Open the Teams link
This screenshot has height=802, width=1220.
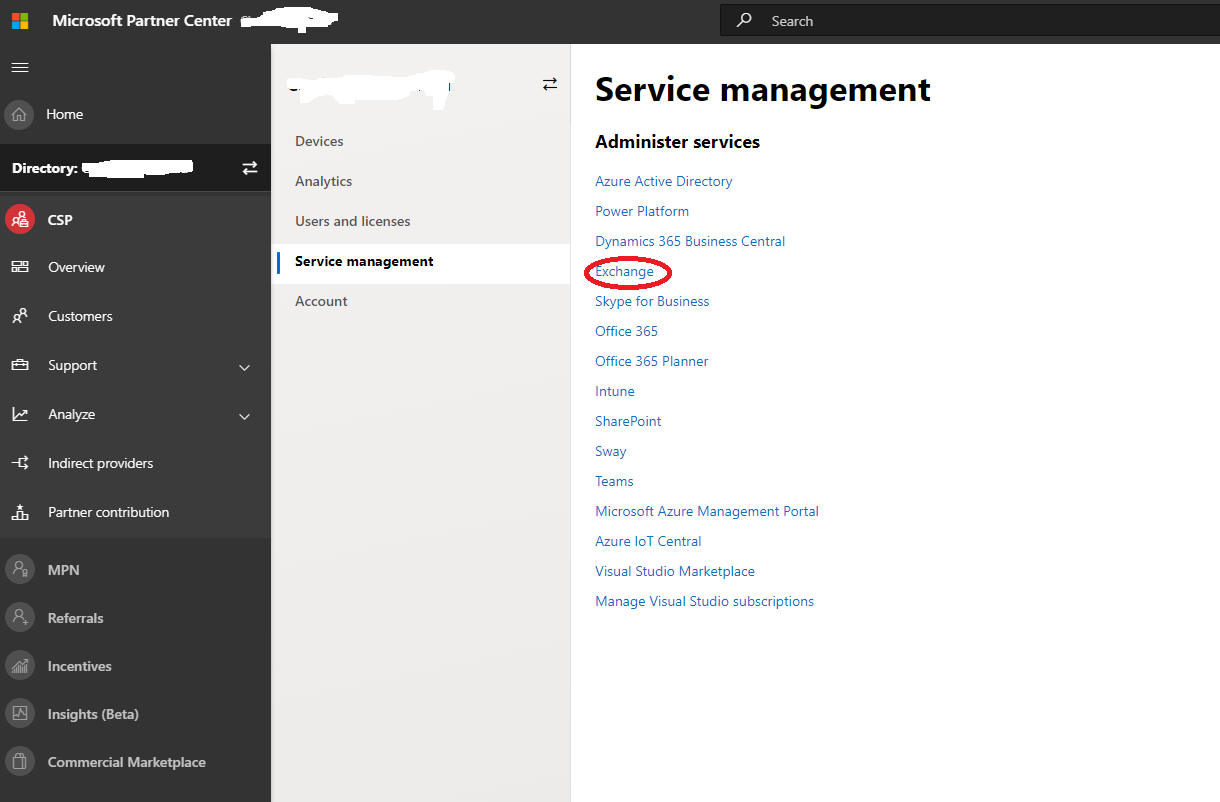click(x=614, y=481)
